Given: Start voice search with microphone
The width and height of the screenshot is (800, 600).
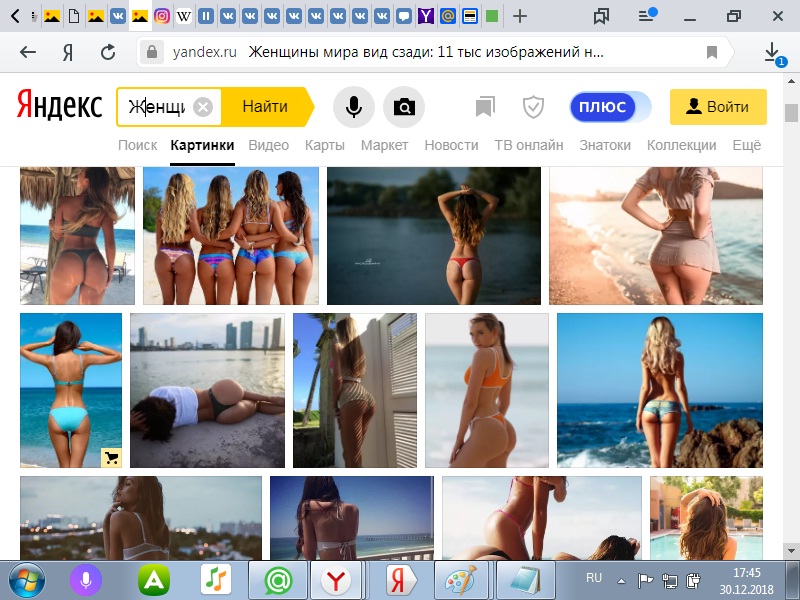Looking at the screenshot, I should tap(354, 107).
